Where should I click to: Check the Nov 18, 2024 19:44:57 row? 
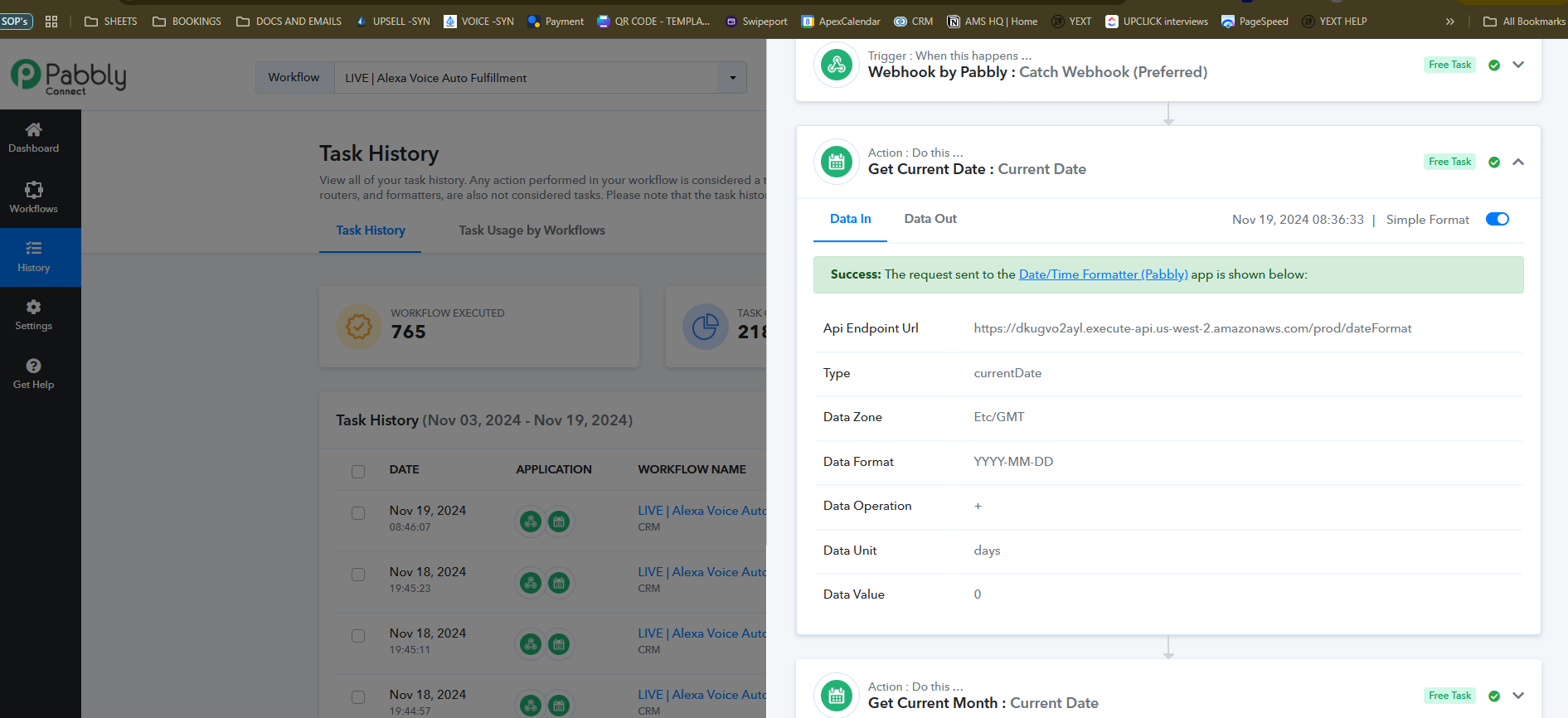(x=358, y=697)
